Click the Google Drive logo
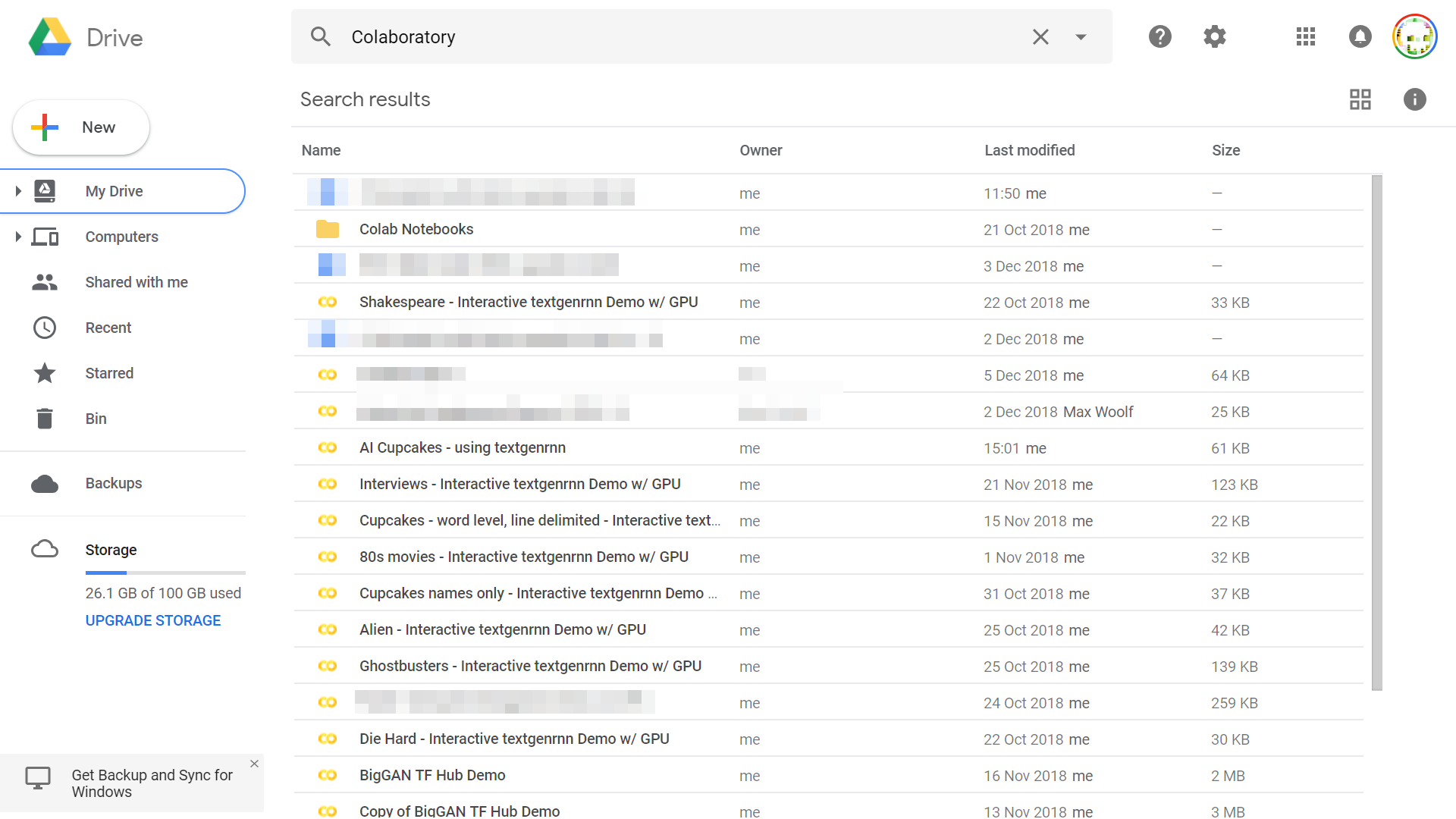The image size is (1456, 819). (50, 37)
